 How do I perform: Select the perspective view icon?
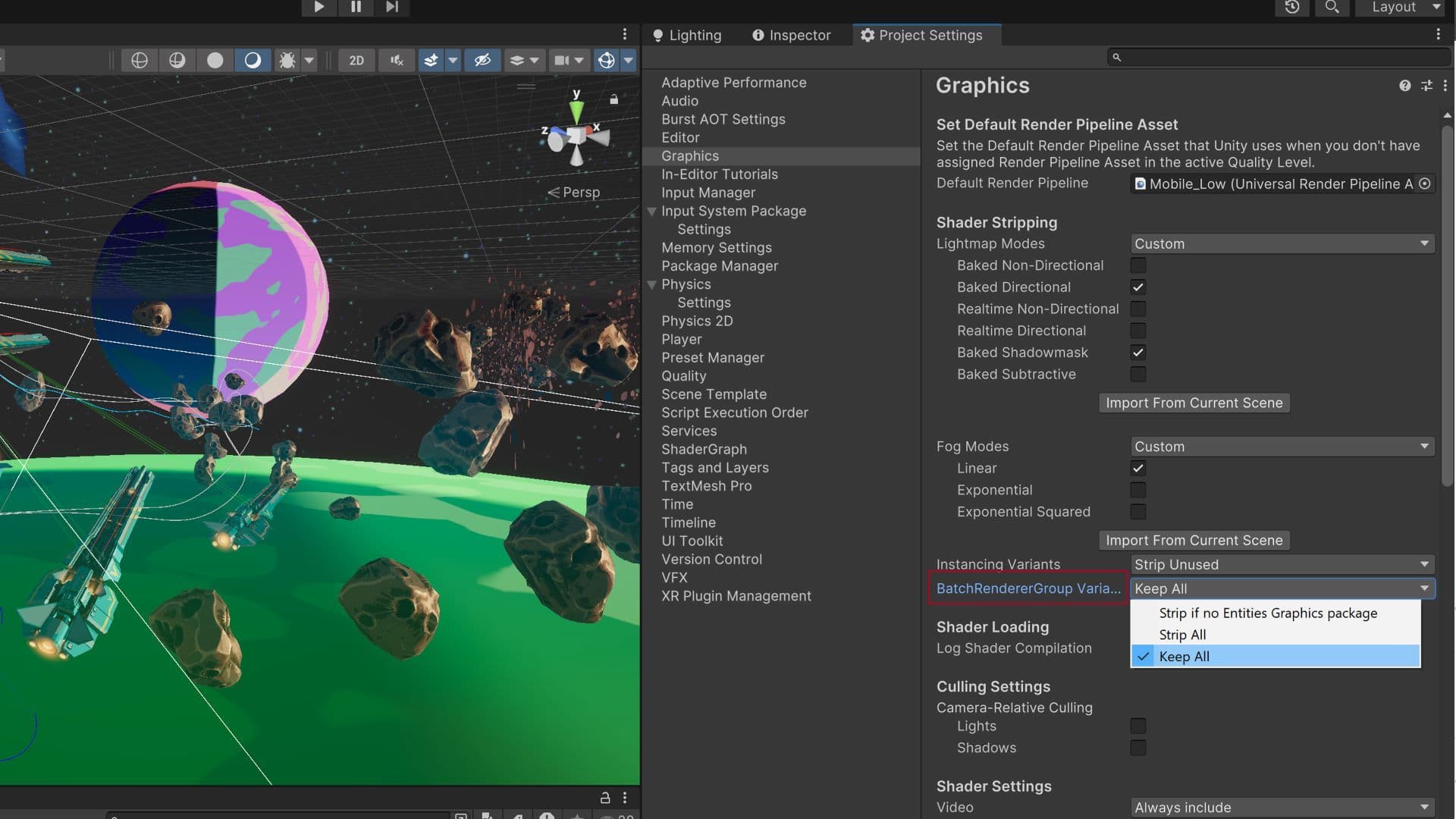(x=556, y=192)
